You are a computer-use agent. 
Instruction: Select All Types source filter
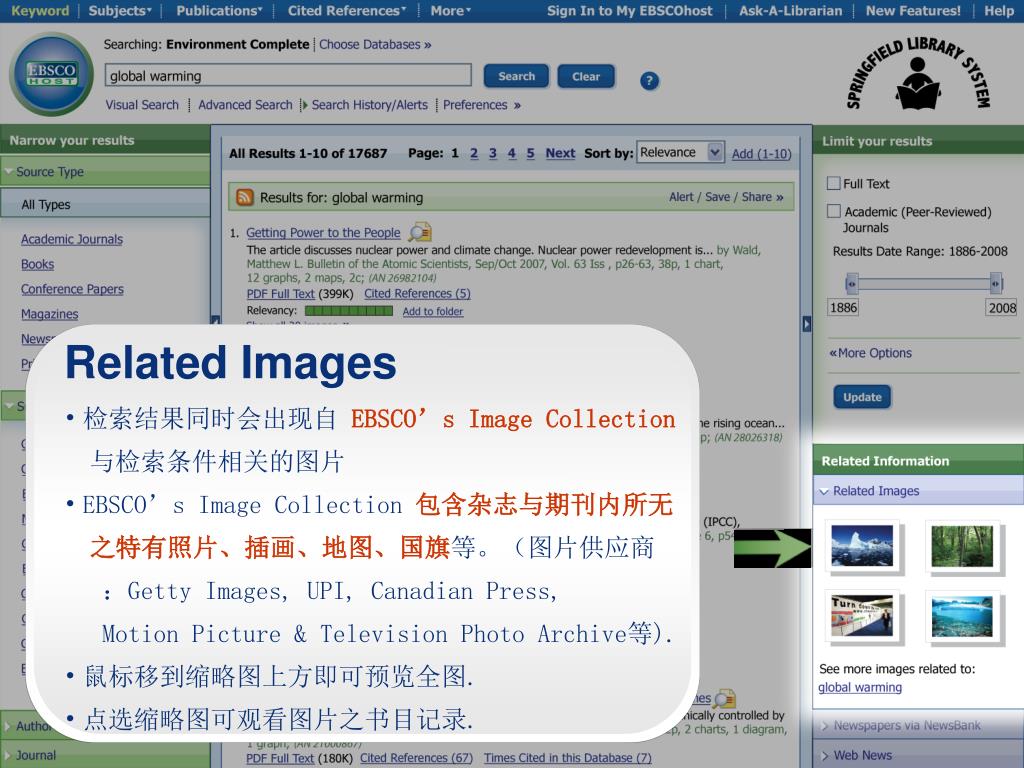(104, 204)
